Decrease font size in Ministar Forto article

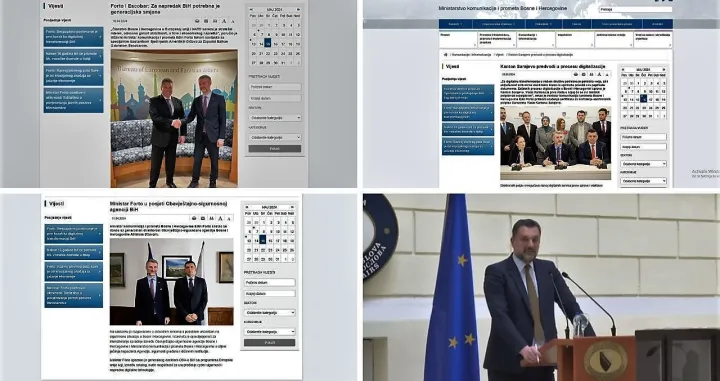(229, 219)
